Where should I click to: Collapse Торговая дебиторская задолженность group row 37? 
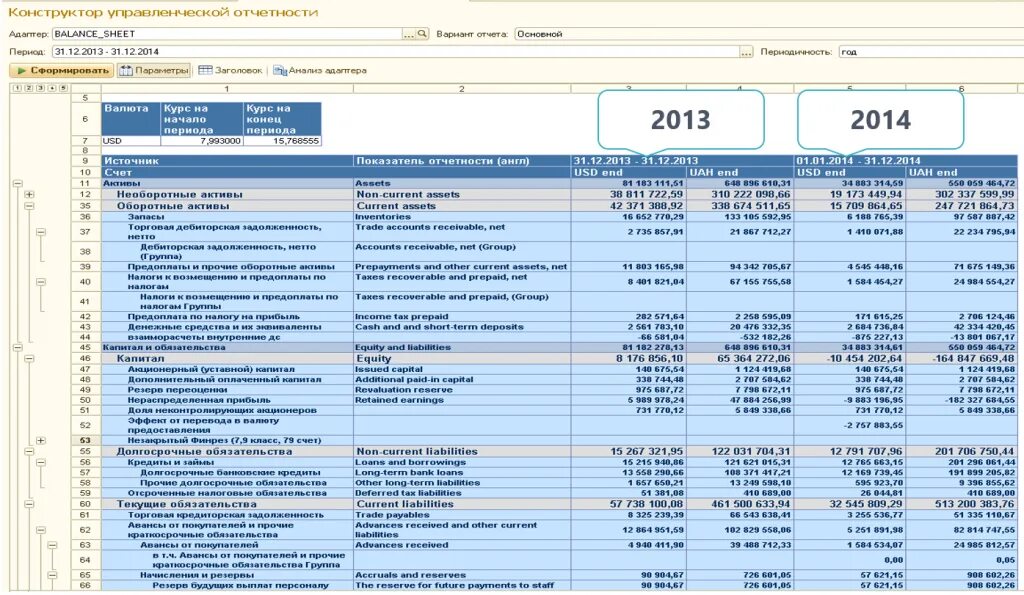click(40, 232)
